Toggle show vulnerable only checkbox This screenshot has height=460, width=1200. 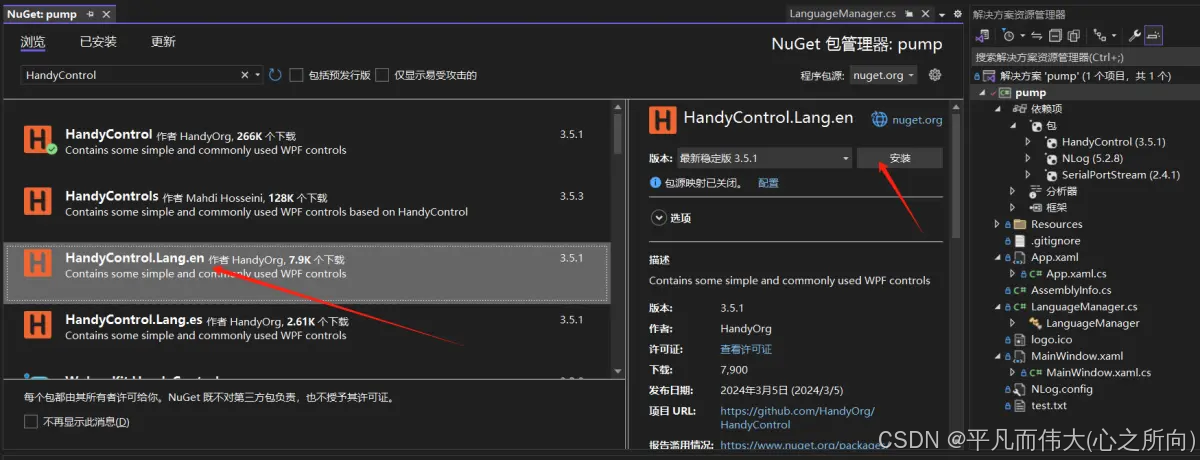point(382,75)
